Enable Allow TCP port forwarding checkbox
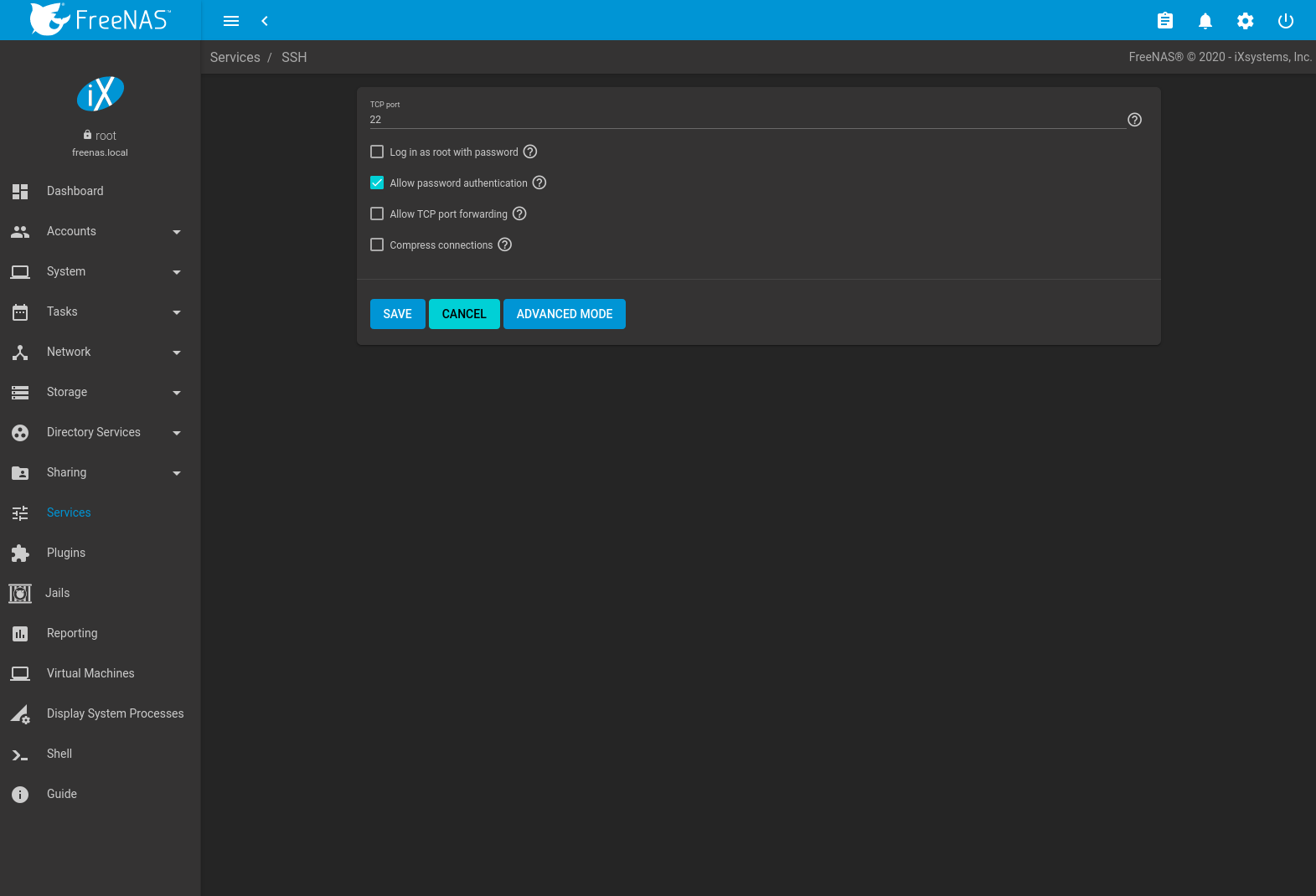Image resolution: width=1316 pixels, height=896 pixels. coord(377,214)
